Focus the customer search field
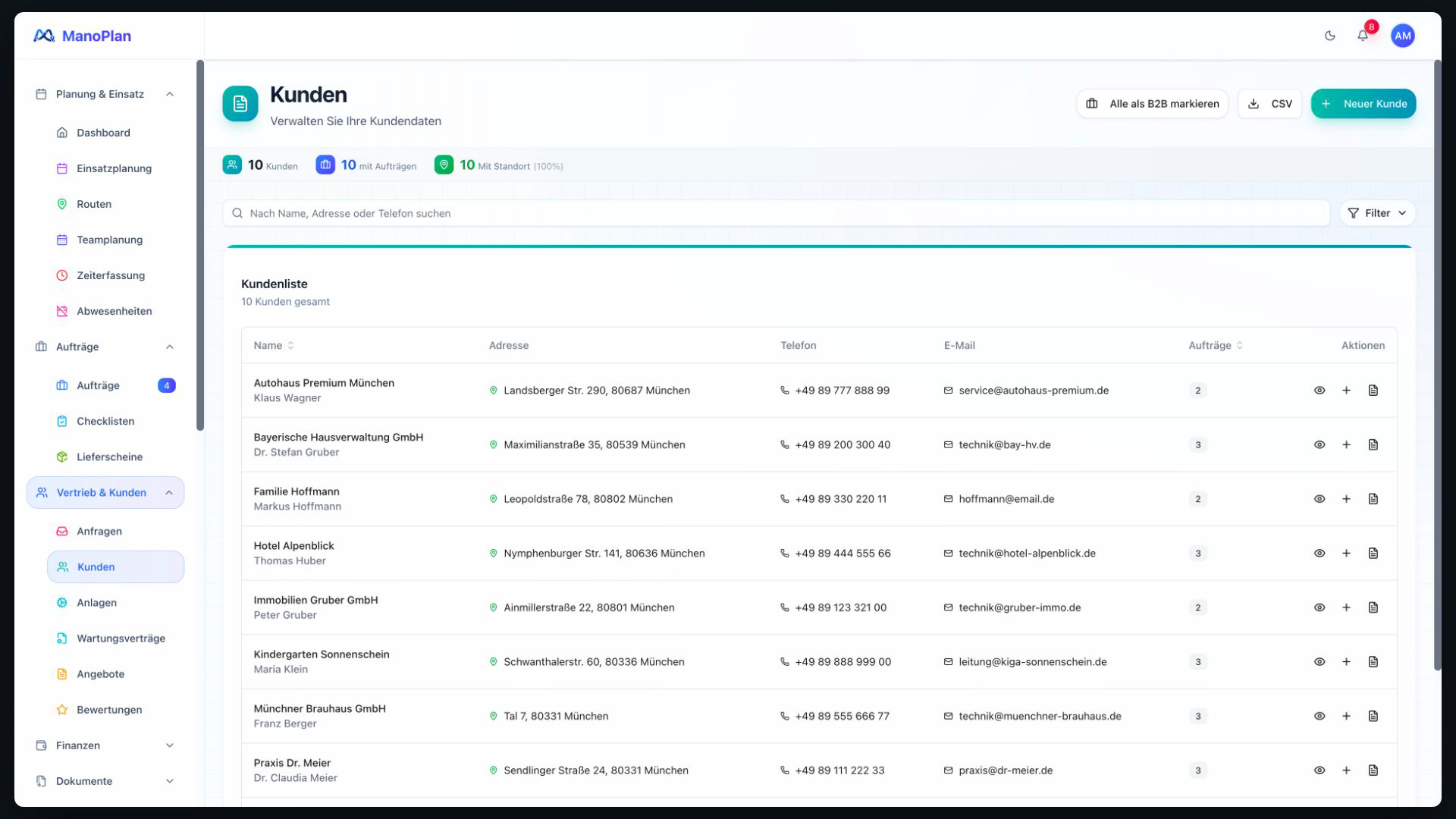Image resolution: width=1456 pixels, height=819 pixels. tap(776, 213)
